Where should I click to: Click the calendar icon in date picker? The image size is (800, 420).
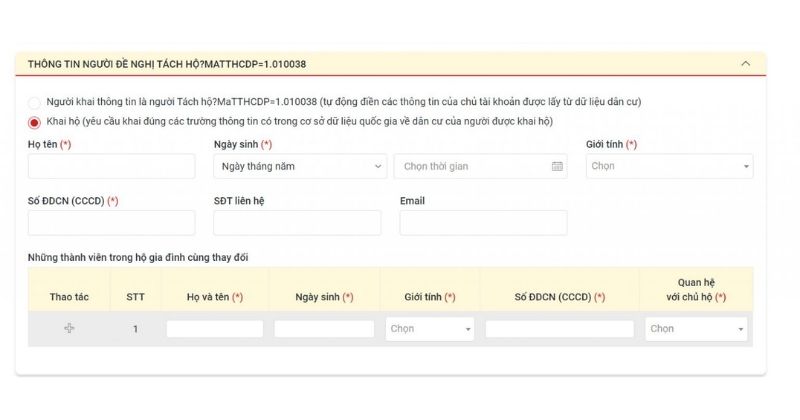[x=557, y=166]
